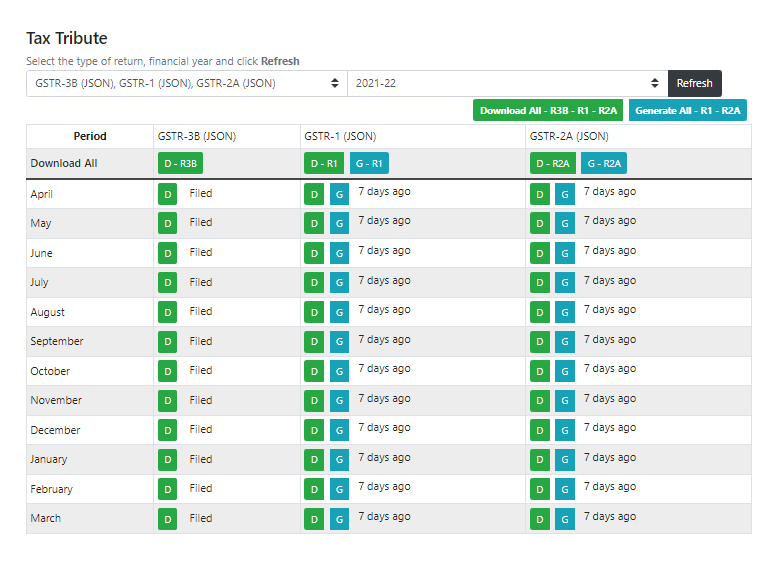The height and width of the screenshot is (568, 777).
Task: Download GSTR-3B for July
Action: 167,283
